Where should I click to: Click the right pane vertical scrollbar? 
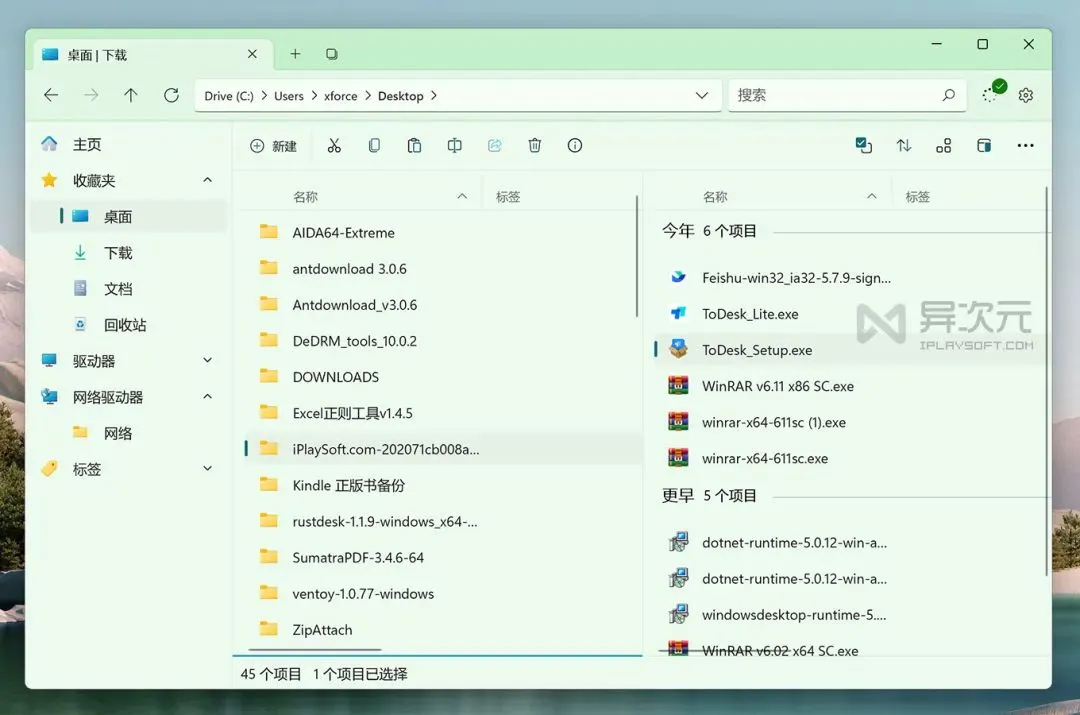[x=1047, y=382]
